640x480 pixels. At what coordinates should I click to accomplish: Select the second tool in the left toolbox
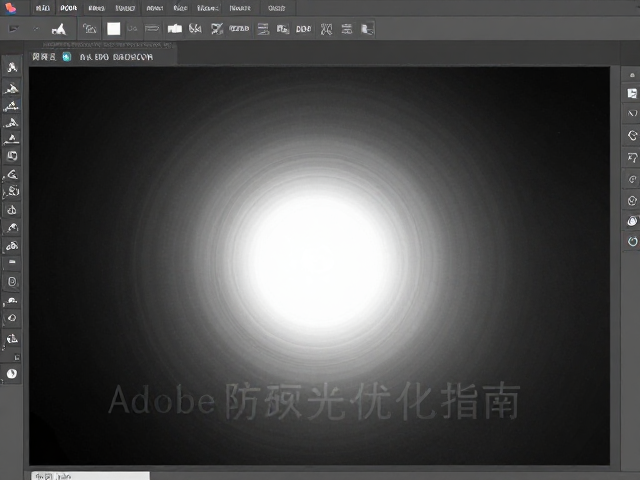(x=12, y=88)
